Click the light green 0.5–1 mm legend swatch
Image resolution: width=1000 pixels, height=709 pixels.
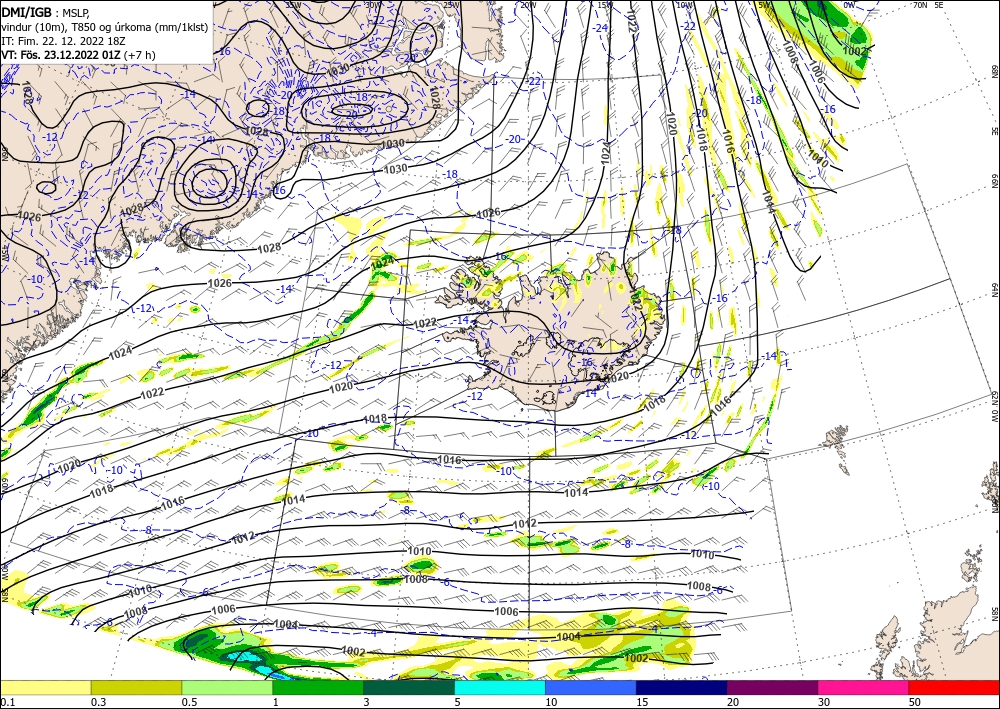[x=227, y=687]
